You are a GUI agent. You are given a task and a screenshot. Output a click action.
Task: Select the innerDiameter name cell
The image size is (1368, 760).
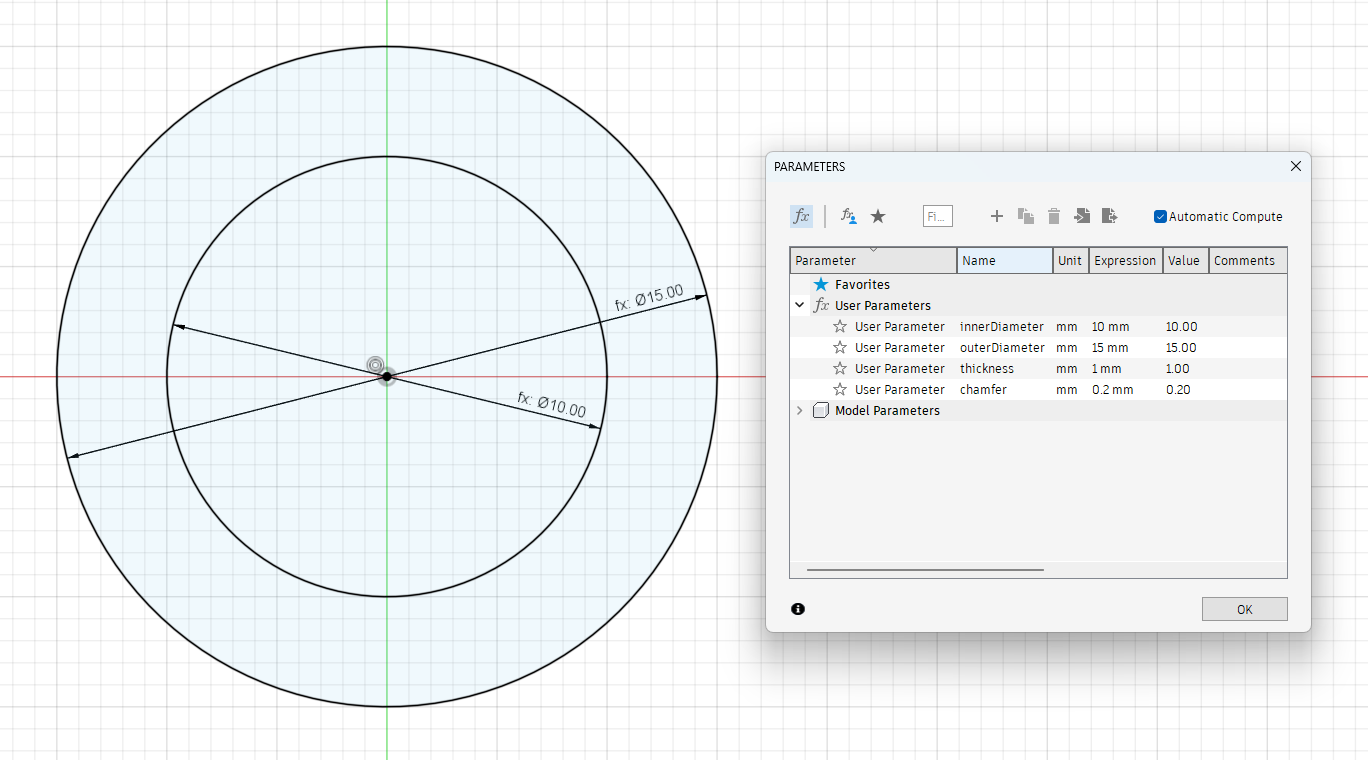pos(1004,327)
